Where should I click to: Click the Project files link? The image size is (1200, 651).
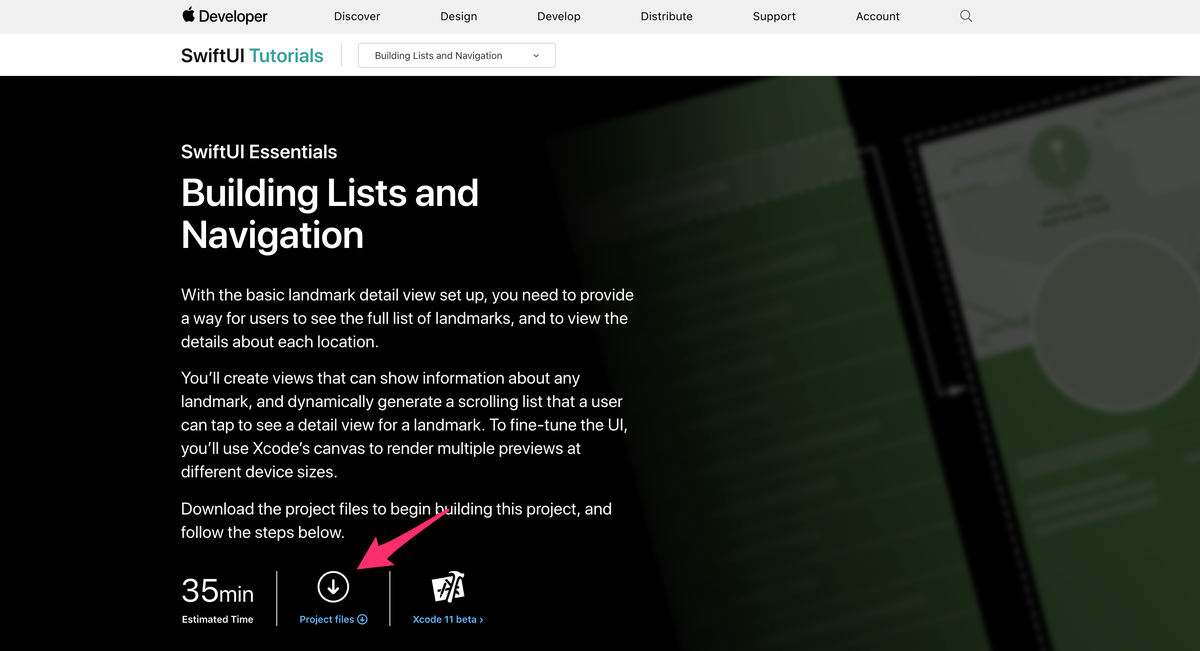pos(334,620)
